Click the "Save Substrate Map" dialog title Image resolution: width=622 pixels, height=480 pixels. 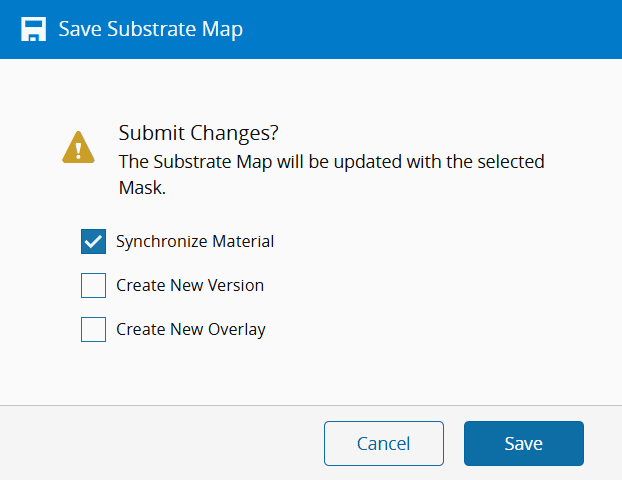click(x=150, y=28)
